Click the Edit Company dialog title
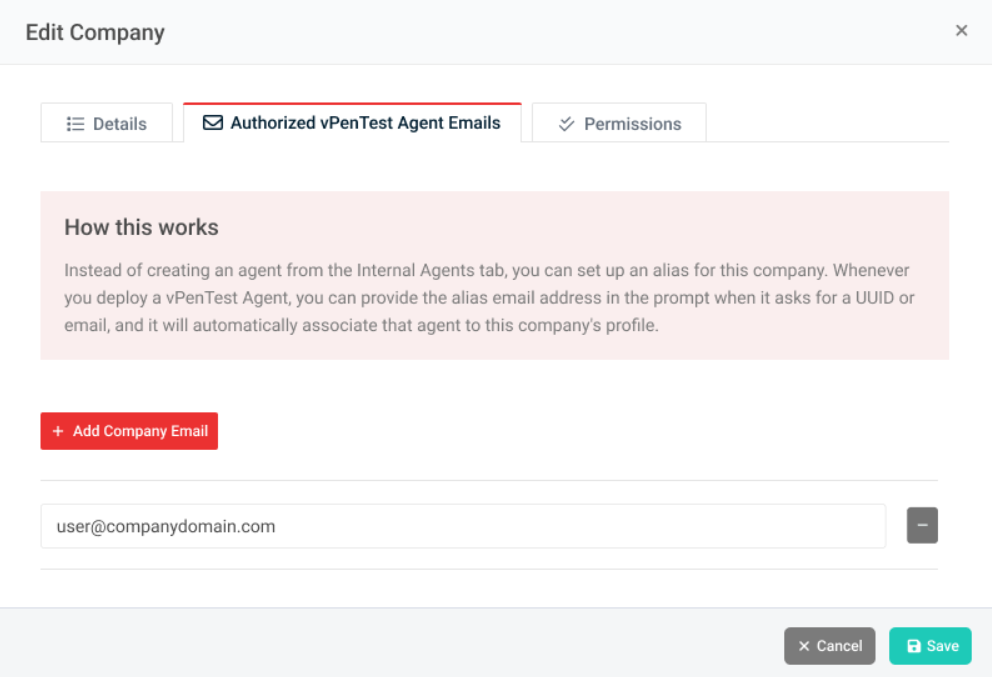992x677 pixels. click(x=95, y=32)
